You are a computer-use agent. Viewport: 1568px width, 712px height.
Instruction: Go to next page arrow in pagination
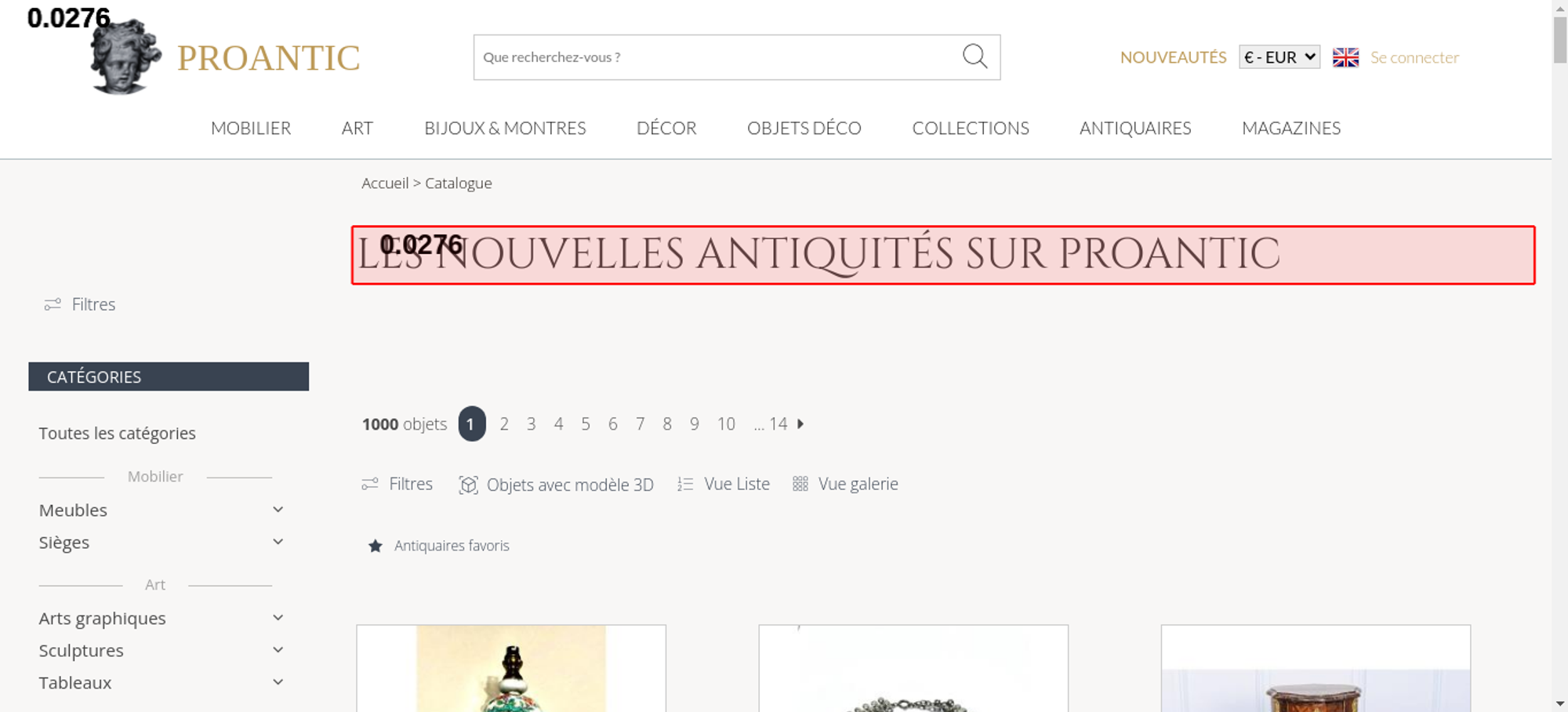point(800,423)
